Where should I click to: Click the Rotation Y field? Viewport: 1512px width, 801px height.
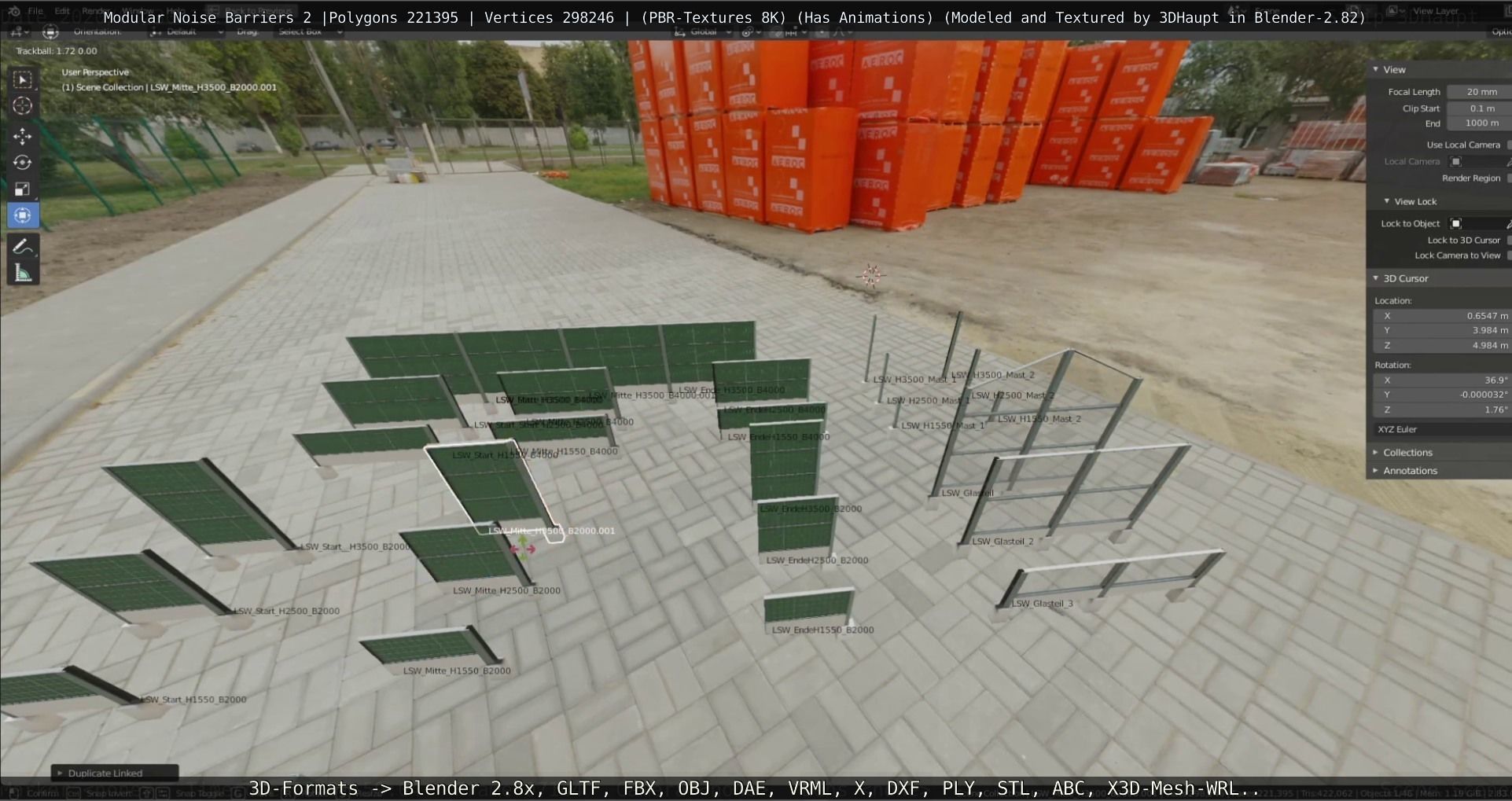coord(1442,395)
